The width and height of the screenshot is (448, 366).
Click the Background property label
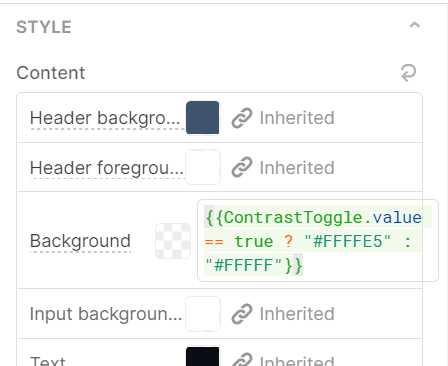click(x=80, y=241)
